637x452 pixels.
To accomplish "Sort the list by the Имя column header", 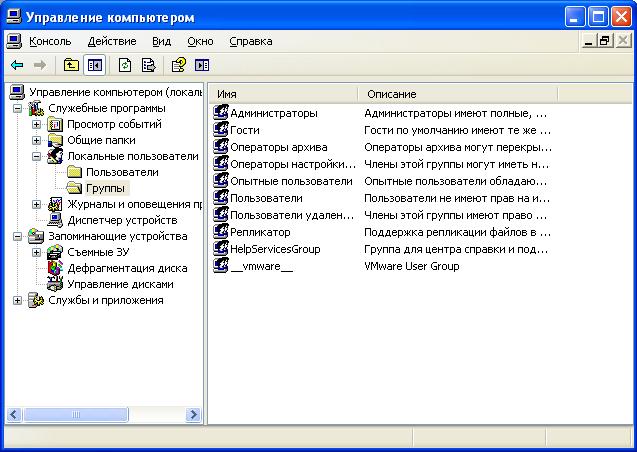I will [284, 94].
